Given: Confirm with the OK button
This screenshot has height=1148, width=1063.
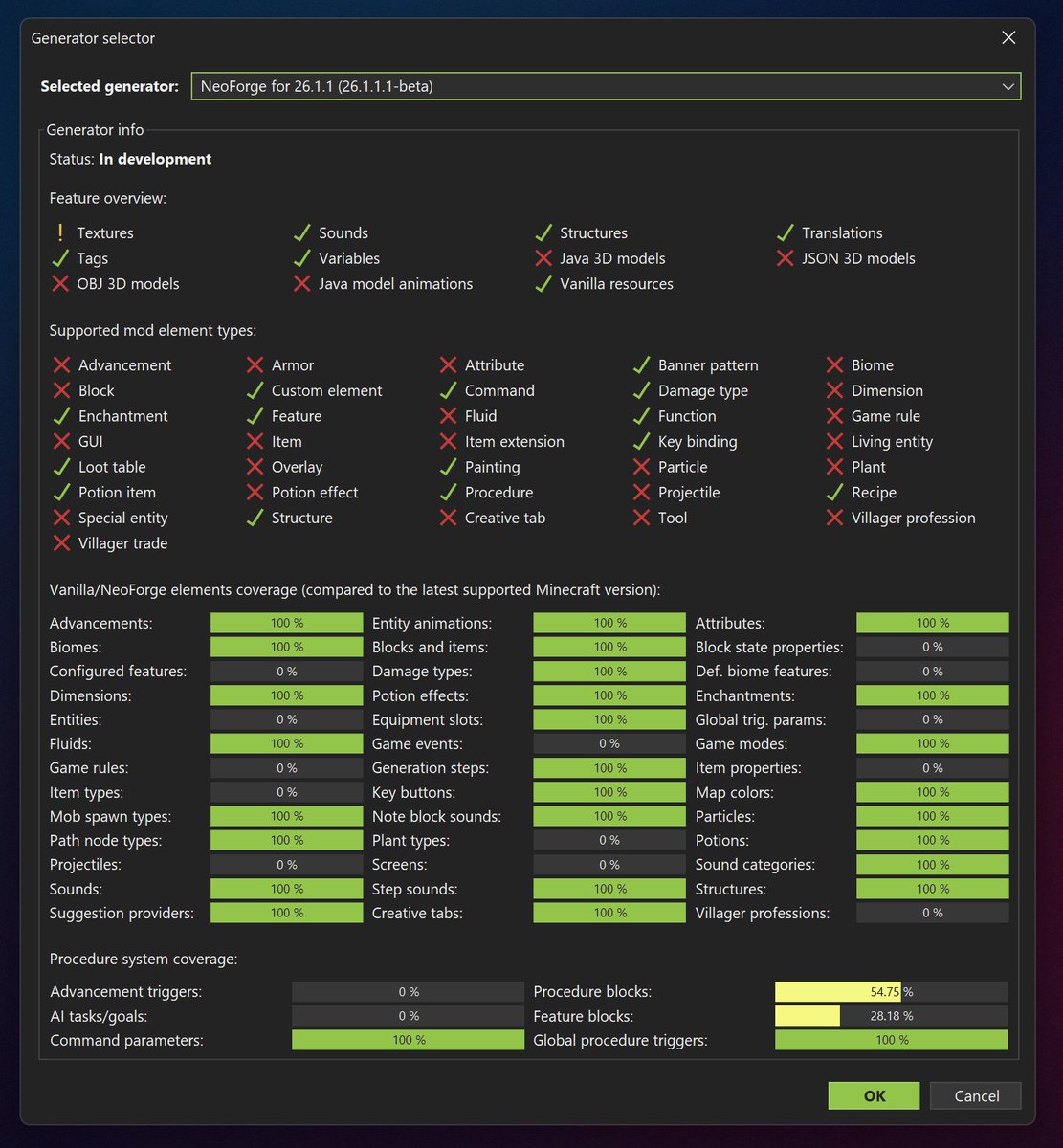Looking at the screenshot, I should tap(874, 1096).
